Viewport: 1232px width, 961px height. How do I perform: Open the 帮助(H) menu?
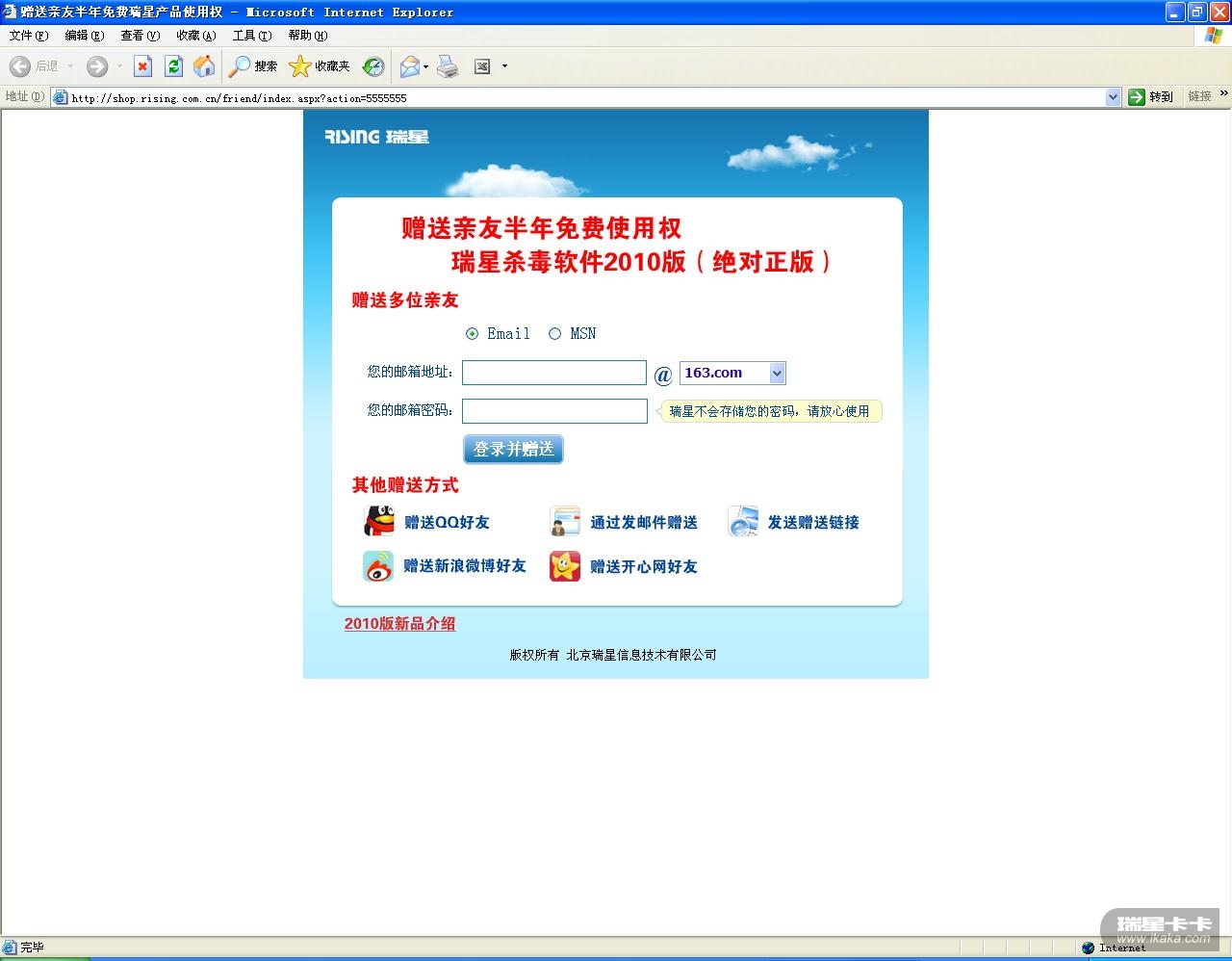[x=308, y=36]
